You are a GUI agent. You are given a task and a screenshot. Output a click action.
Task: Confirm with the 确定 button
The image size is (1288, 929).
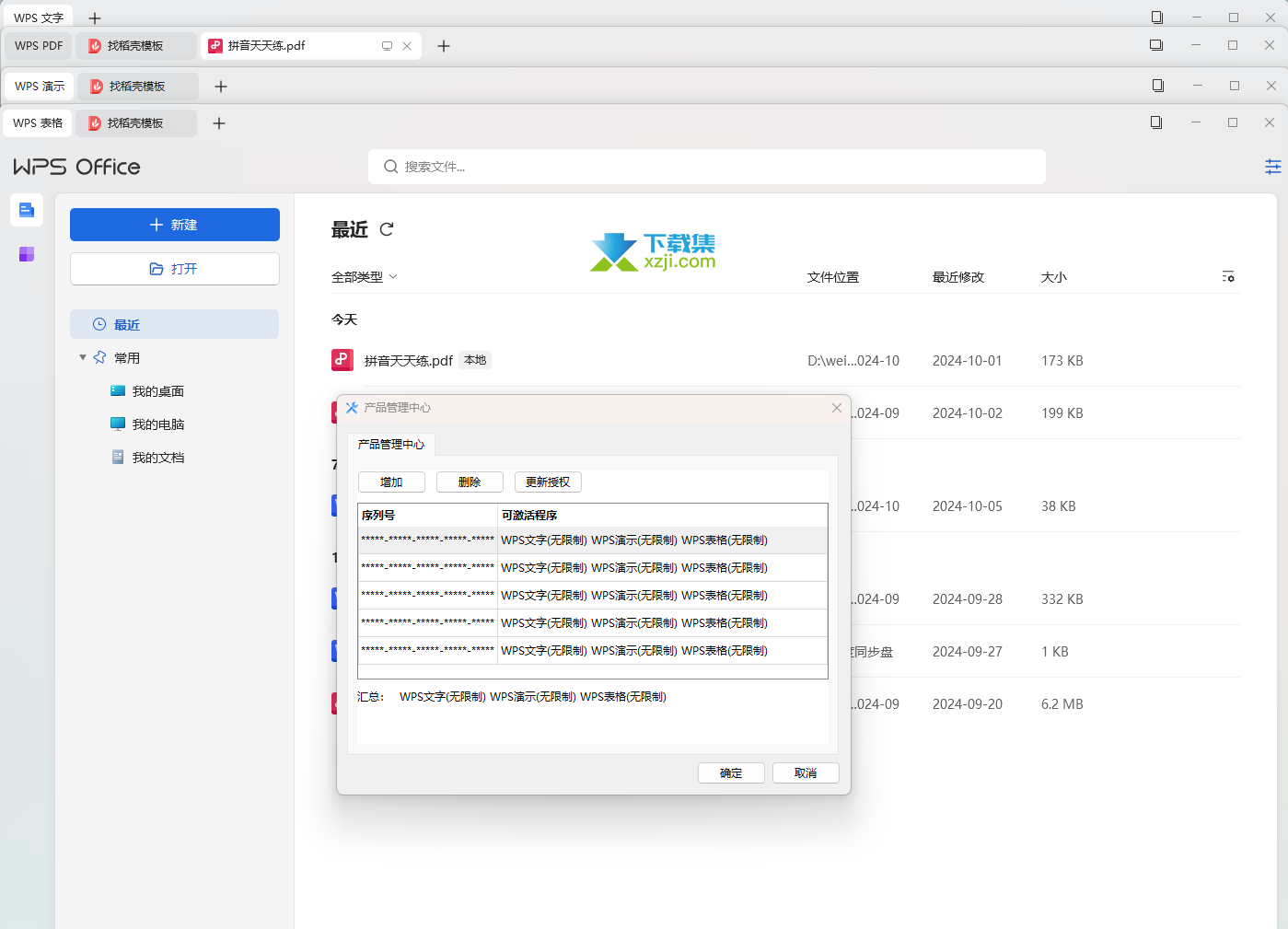(731, 772)
